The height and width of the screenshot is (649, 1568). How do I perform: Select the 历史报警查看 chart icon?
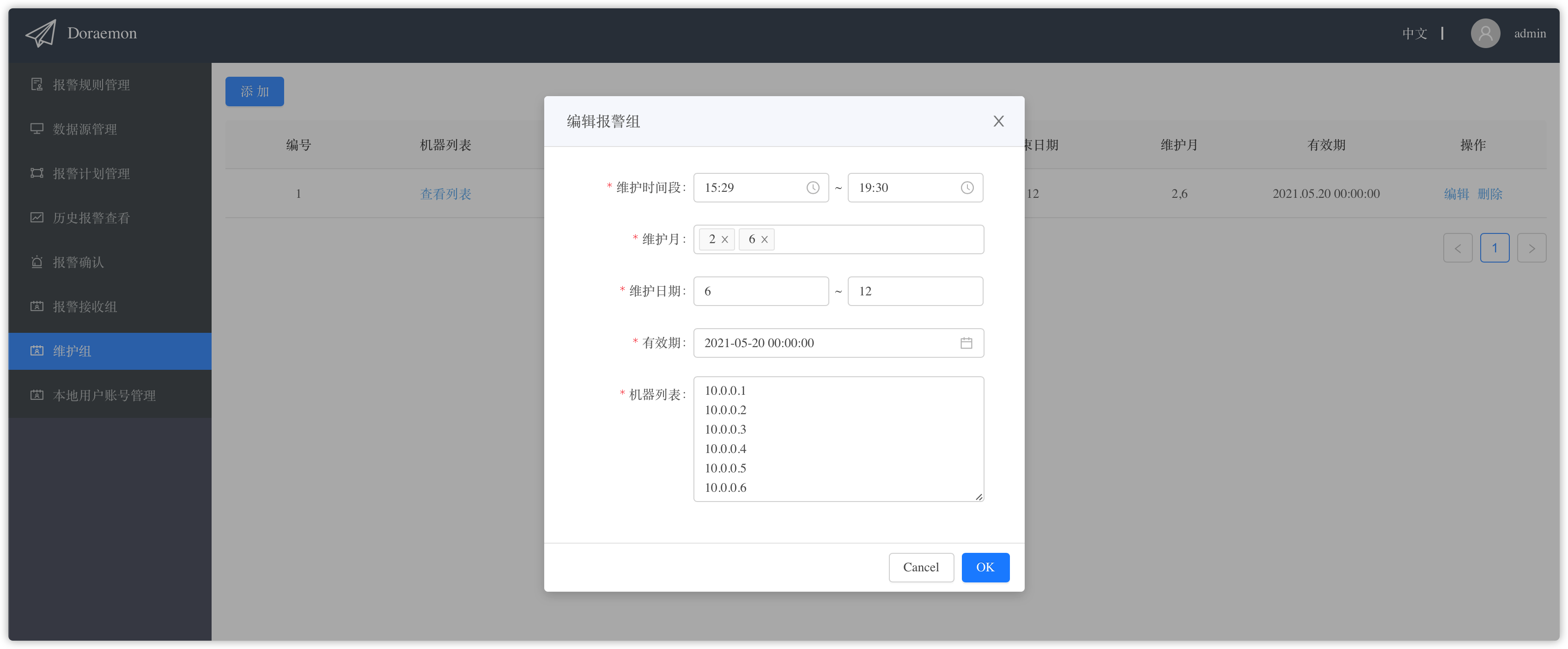[36, 217]
